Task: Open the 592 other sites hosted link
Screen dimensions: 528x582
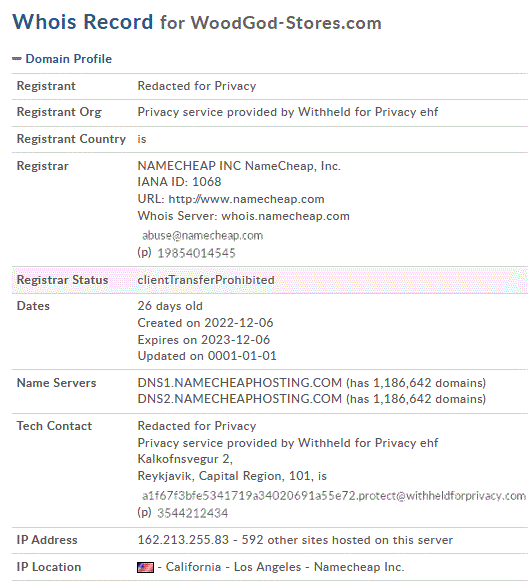Action: (347, 540)
